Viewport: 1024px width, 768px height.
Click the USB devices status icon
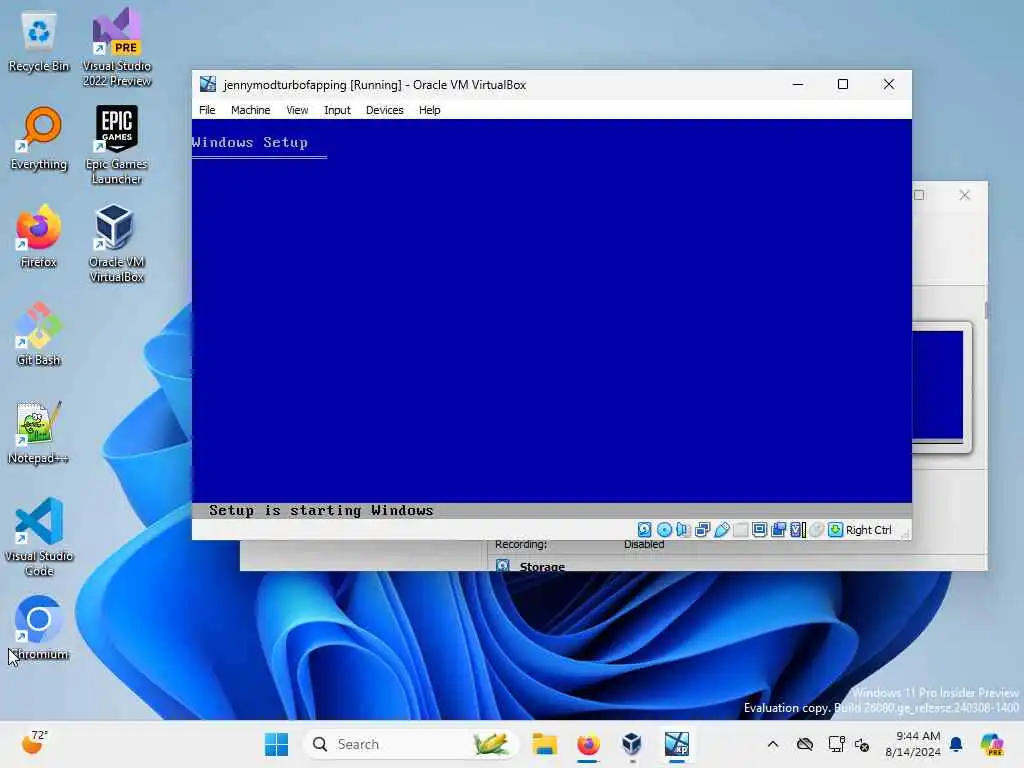tap(722, 530)
